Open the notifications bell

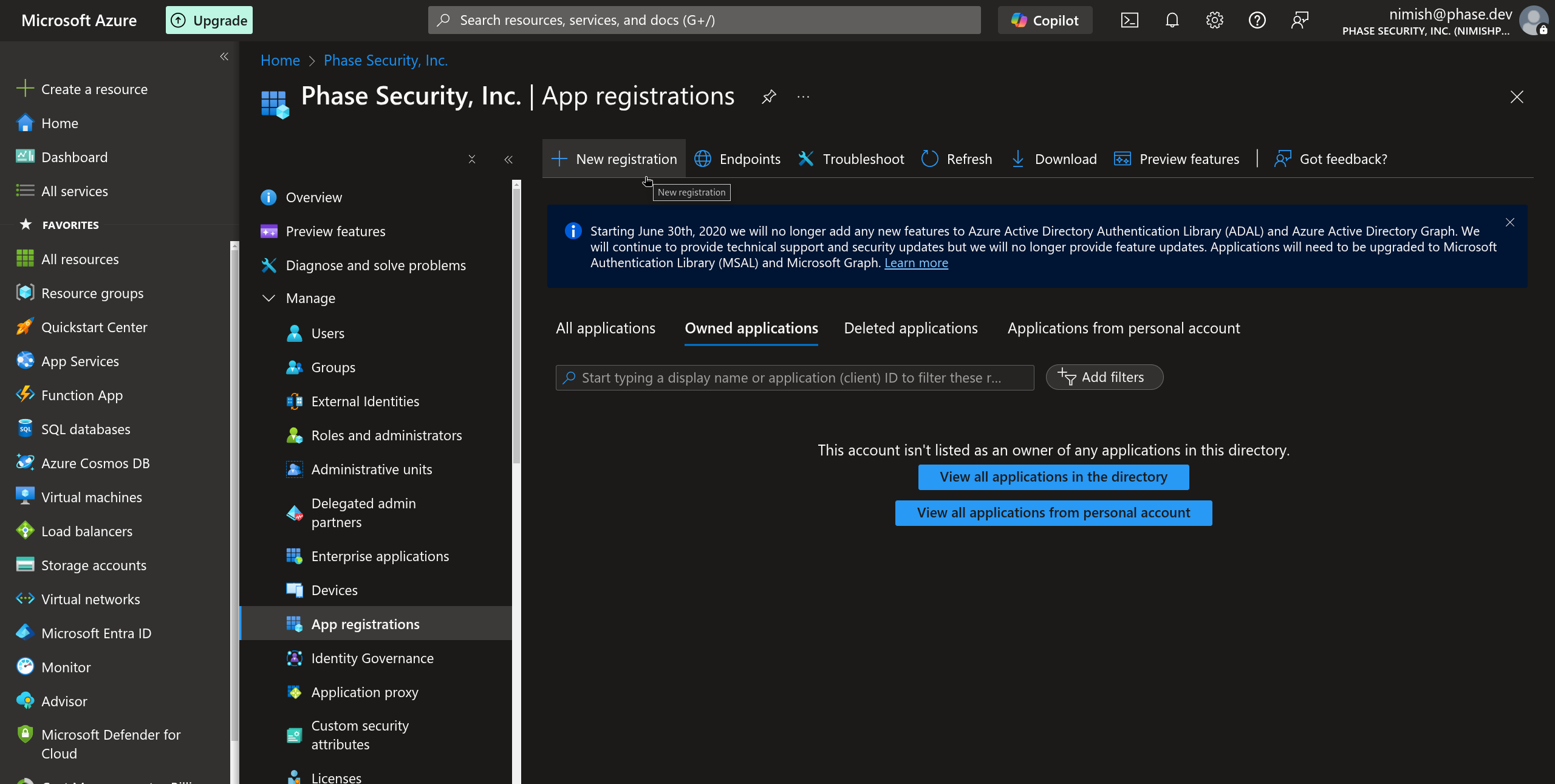[x=1171, y=19]
